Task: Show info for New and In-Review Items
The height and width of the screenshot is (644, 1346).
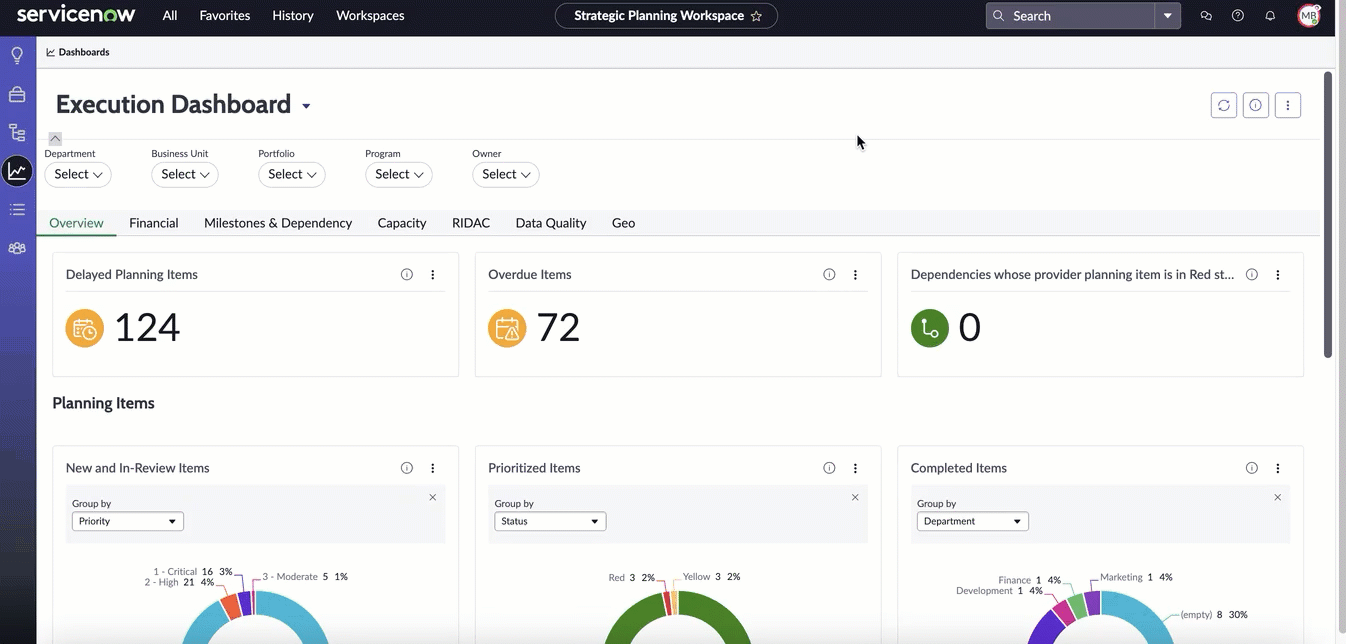Action: (407, 468)
